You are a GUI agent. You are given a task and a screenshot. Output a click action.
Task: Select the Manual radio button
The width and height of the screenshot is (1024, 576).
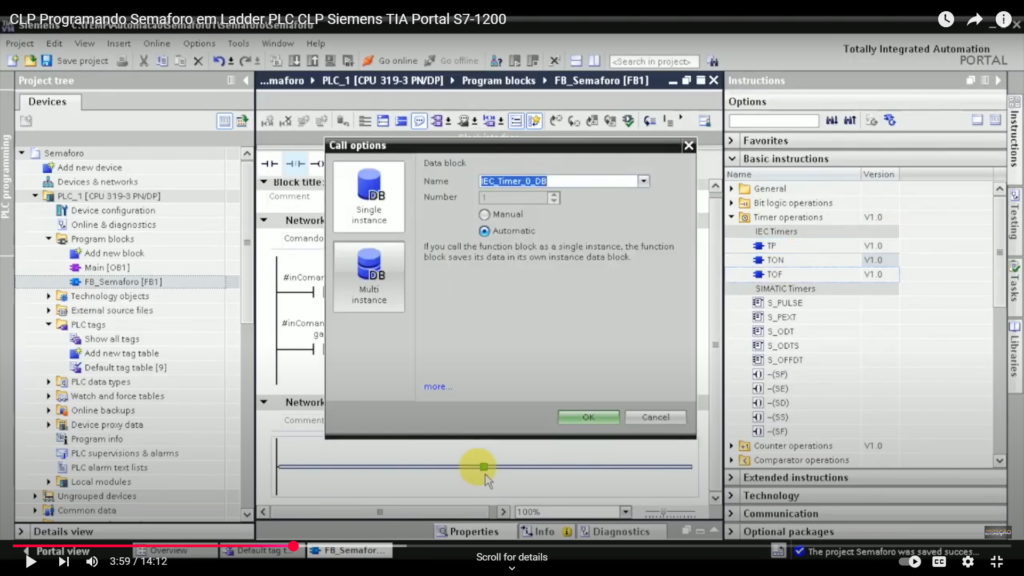coord(484,214)
